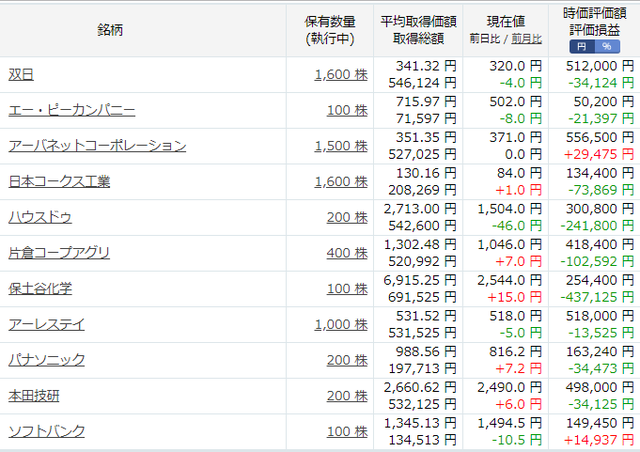The height and width of the screenshot is (452, 640).
Task: Select ソフトバンク gain +14,937 円
Action: 599,440
